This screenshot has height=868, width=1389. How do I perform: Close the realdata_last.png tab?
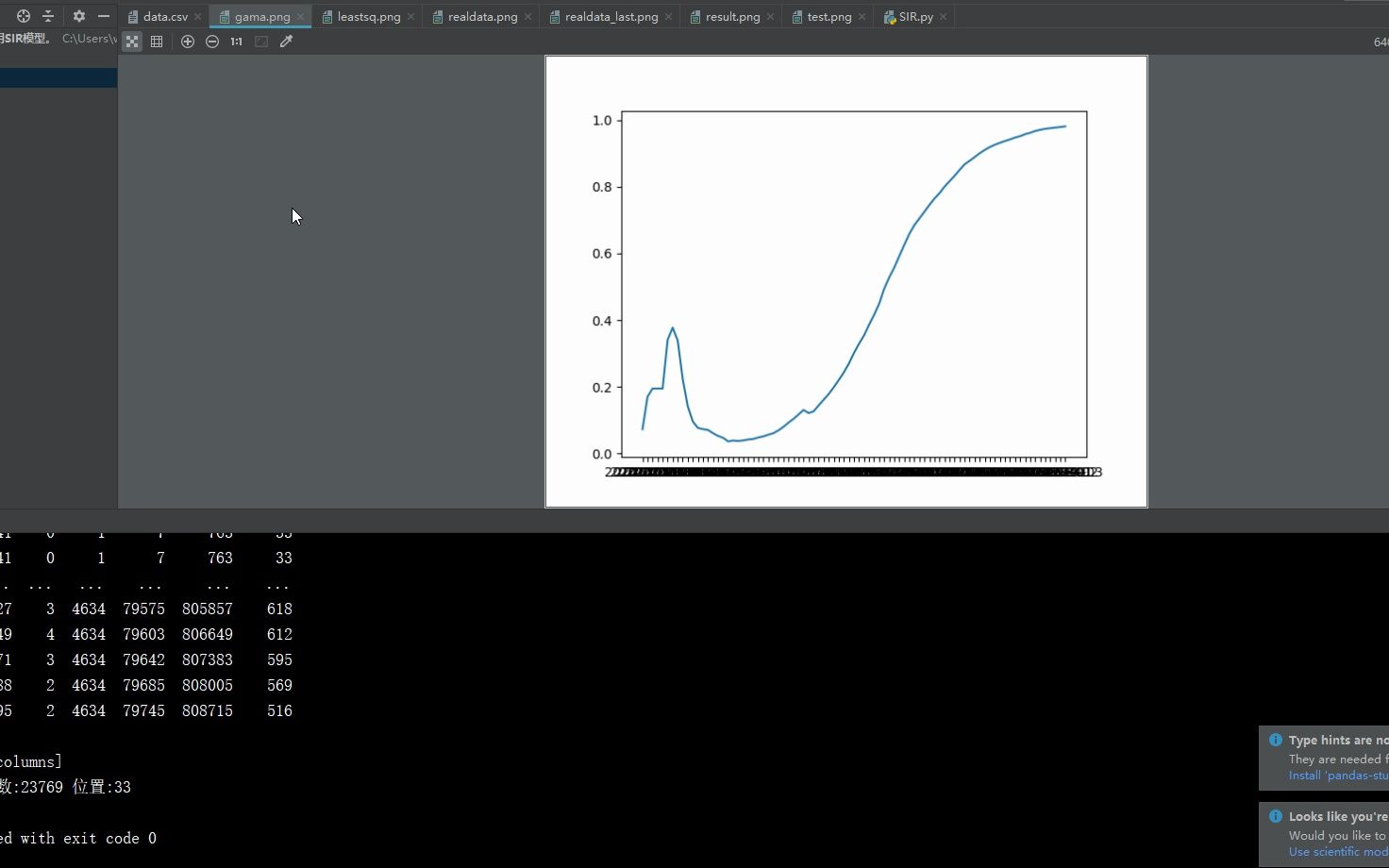tap(668, 17)
